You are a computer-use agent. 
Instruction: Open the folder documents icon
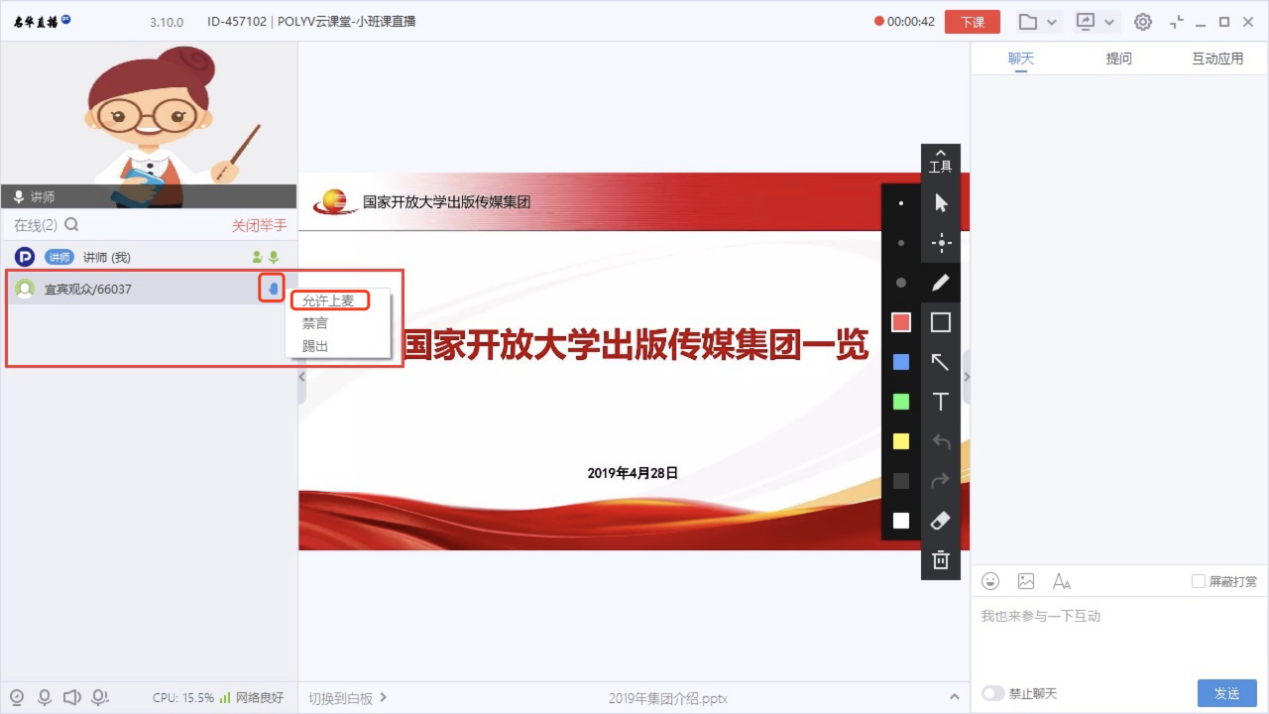click(x=1028, y=22)
